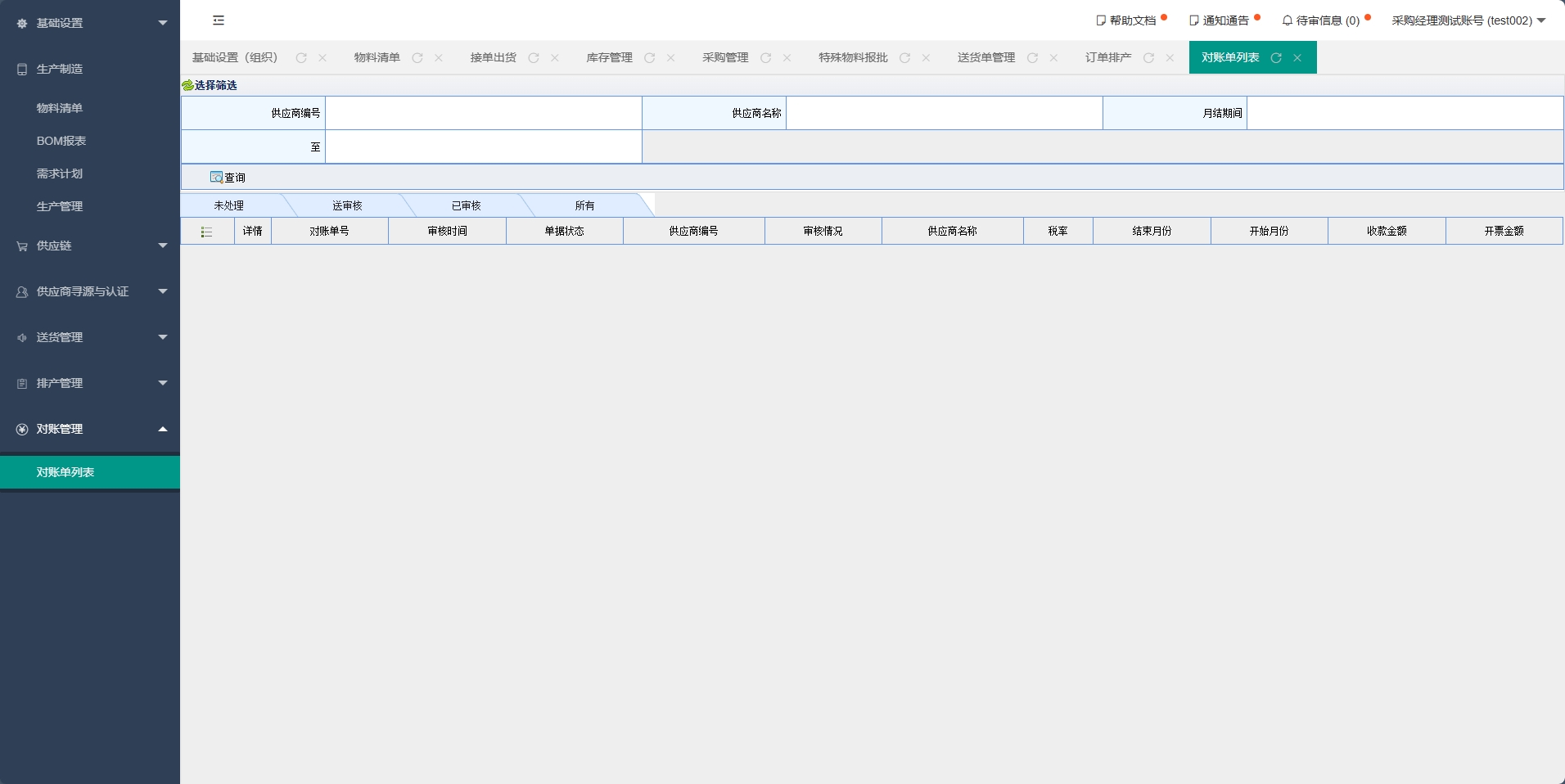
Task: Click 生产制造 sidebar section
Action: click(x=90, y=69)
